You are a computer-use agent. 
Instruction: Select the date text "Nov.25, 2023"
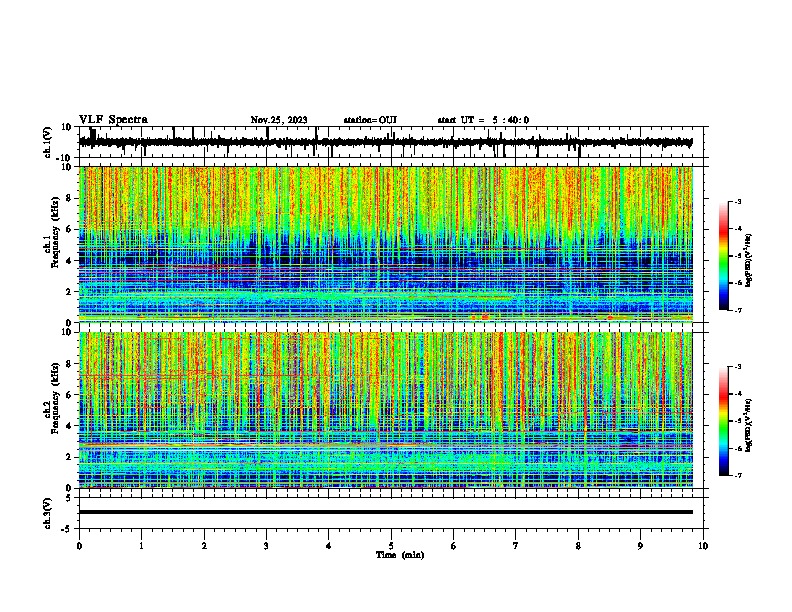click(279, 120)
